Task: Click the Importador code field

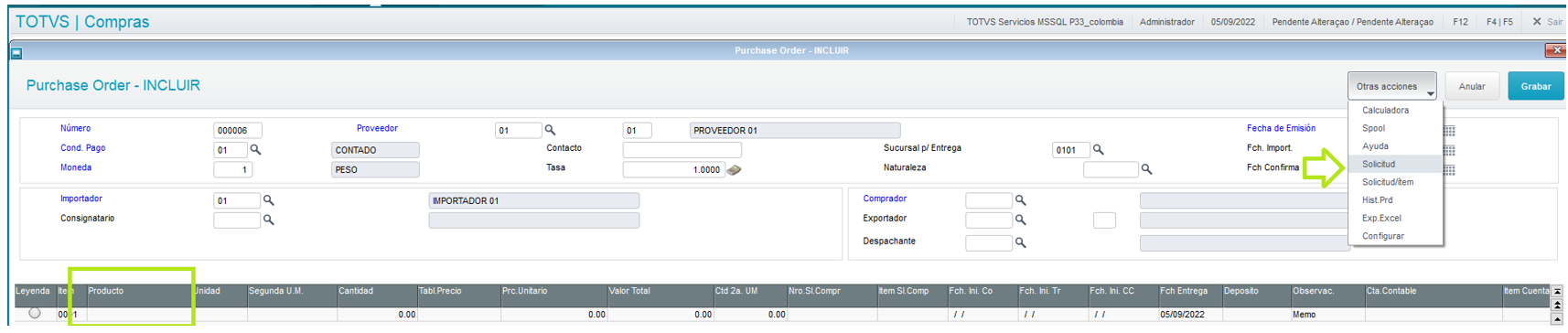Action: point(237,200)
